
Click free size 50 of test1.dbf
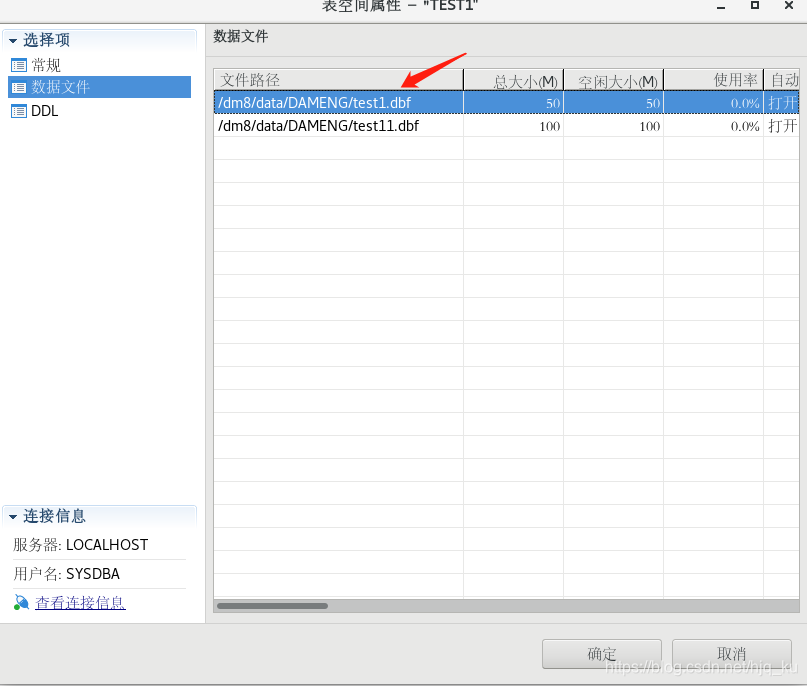tap(653, 103)
